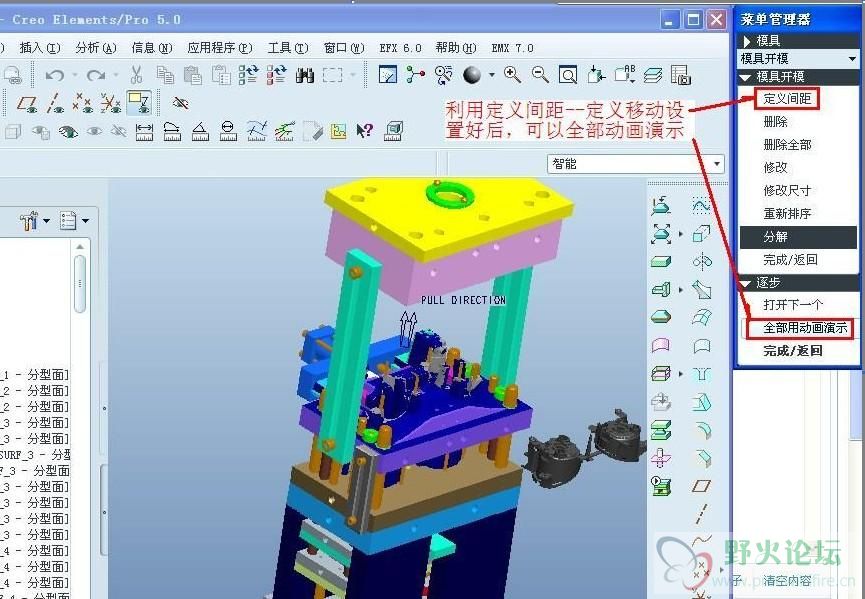
Task: Click the mirror tool icon in right toolbar
Action: pos(702,261)
